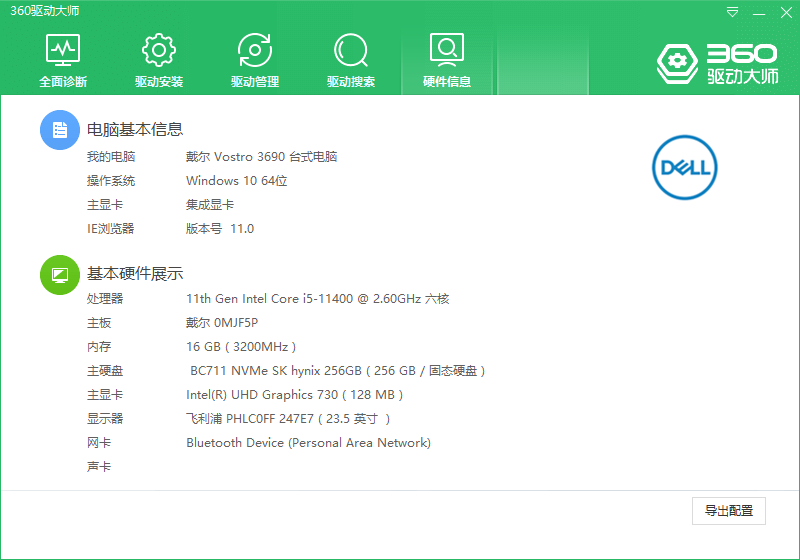Close the 360驱动大师 window

786,12
